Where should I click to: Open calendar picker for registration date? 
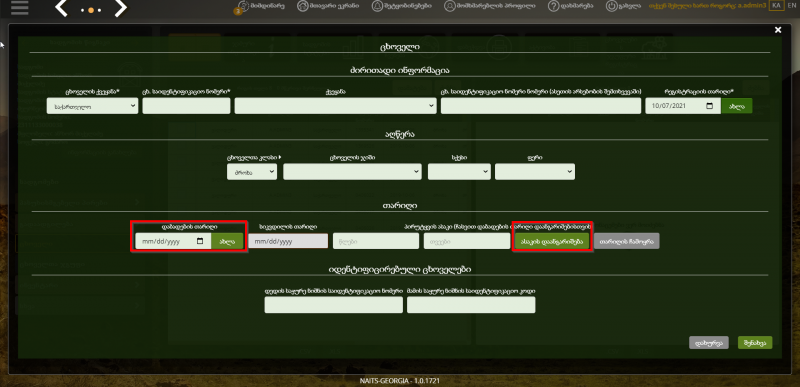709,106
